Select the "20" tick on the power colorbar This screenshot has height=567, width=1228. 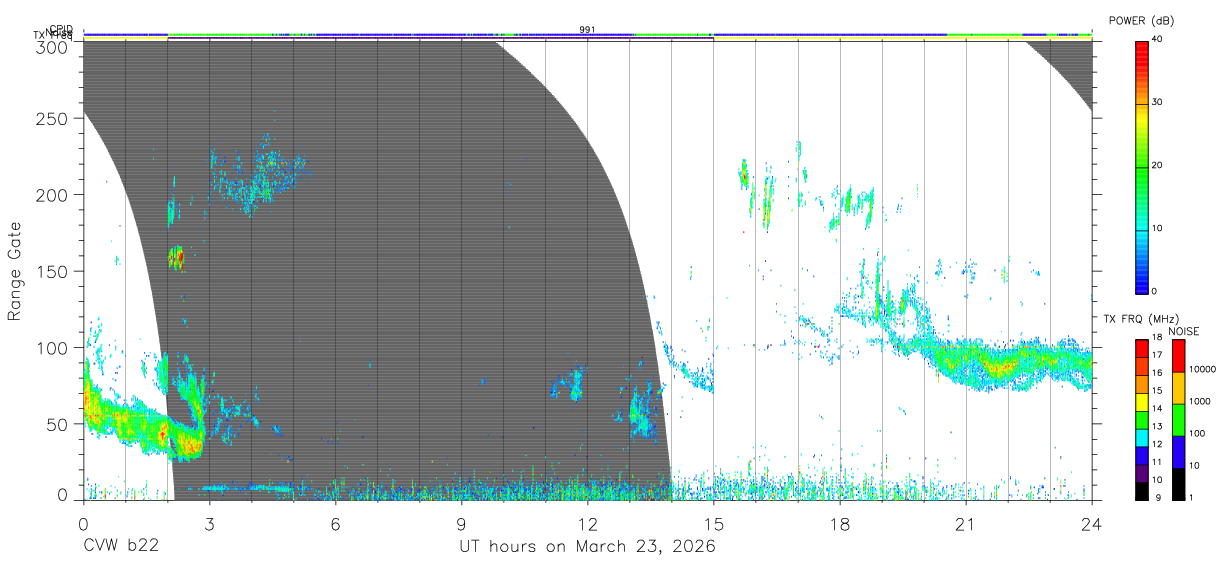pyautogui.click(x=1159, y=166)
